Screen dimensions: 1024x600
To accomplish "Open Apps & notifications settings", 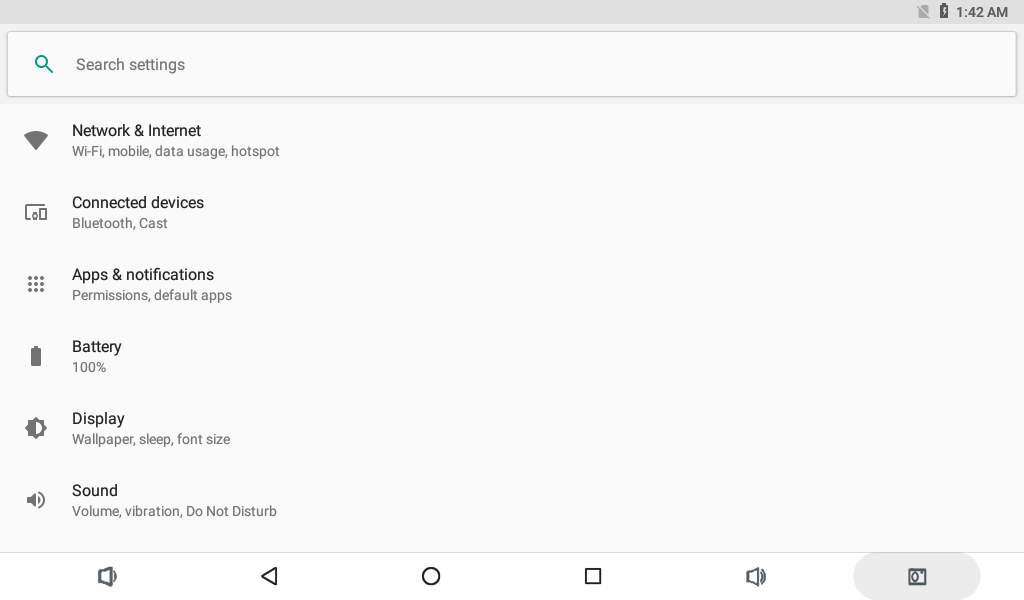I will 512,284.
